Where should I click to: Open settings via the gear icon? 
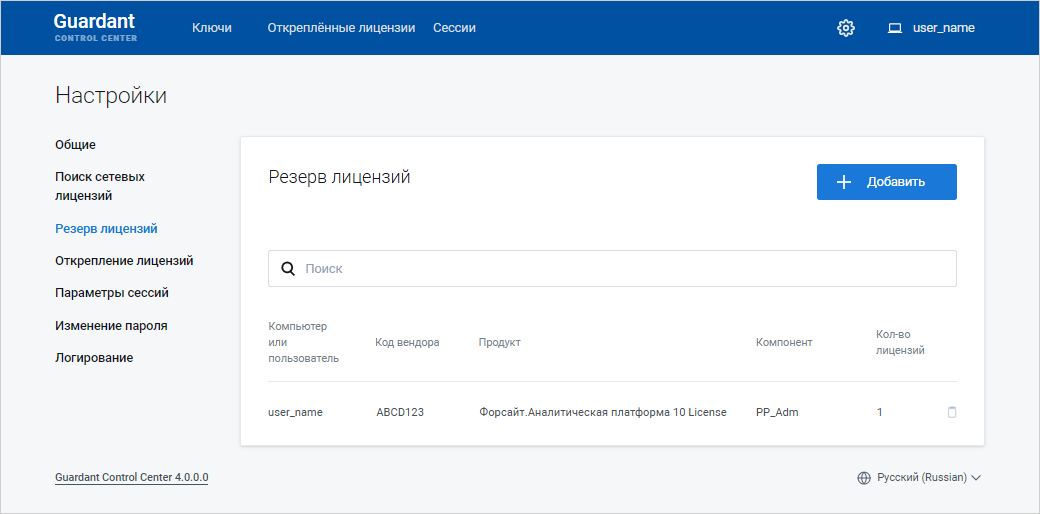846,28
